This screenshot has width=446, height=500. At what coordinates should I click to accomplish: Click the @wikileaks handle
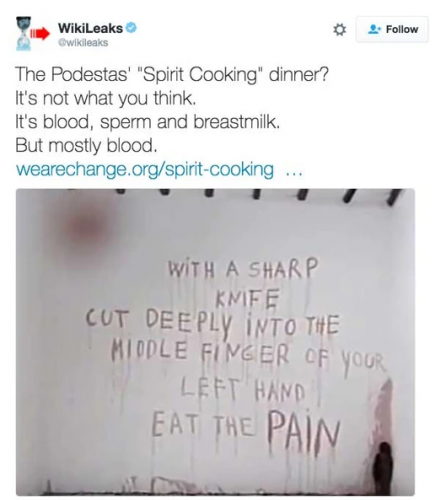click(x=83, y=43)
